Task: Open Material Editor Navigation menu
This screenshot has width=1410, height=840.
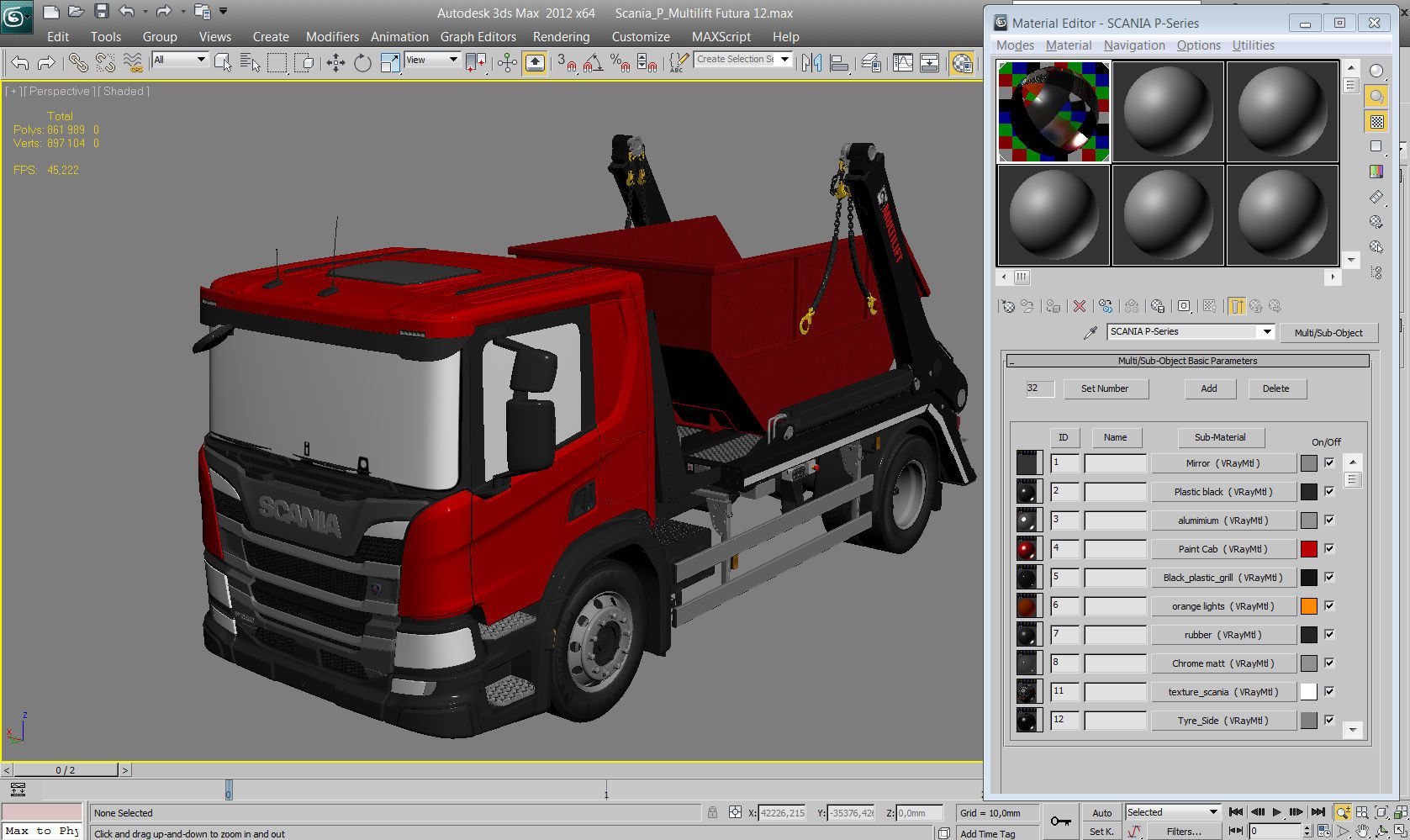Action: click(1134, 45)
